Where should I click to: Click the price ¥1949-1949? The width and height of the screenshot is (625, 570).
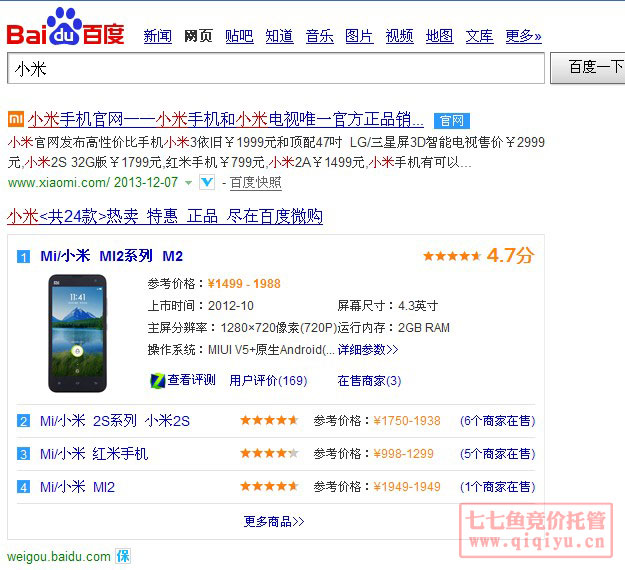(407, 487)
